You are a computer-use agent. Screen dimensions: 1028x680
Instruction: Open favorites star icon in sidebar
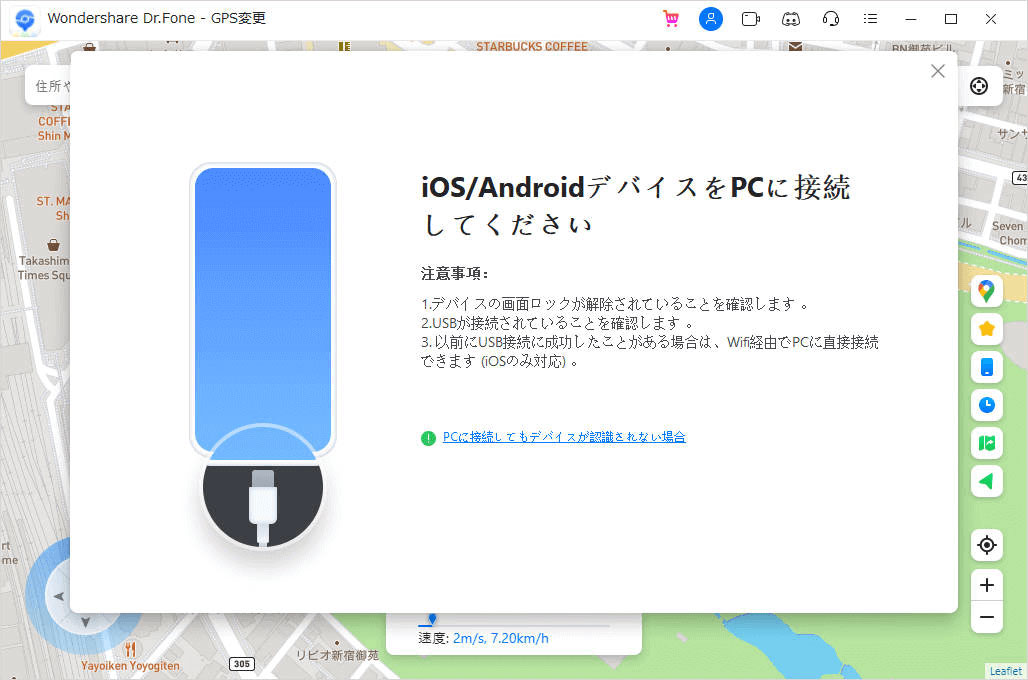pos(987,329)
